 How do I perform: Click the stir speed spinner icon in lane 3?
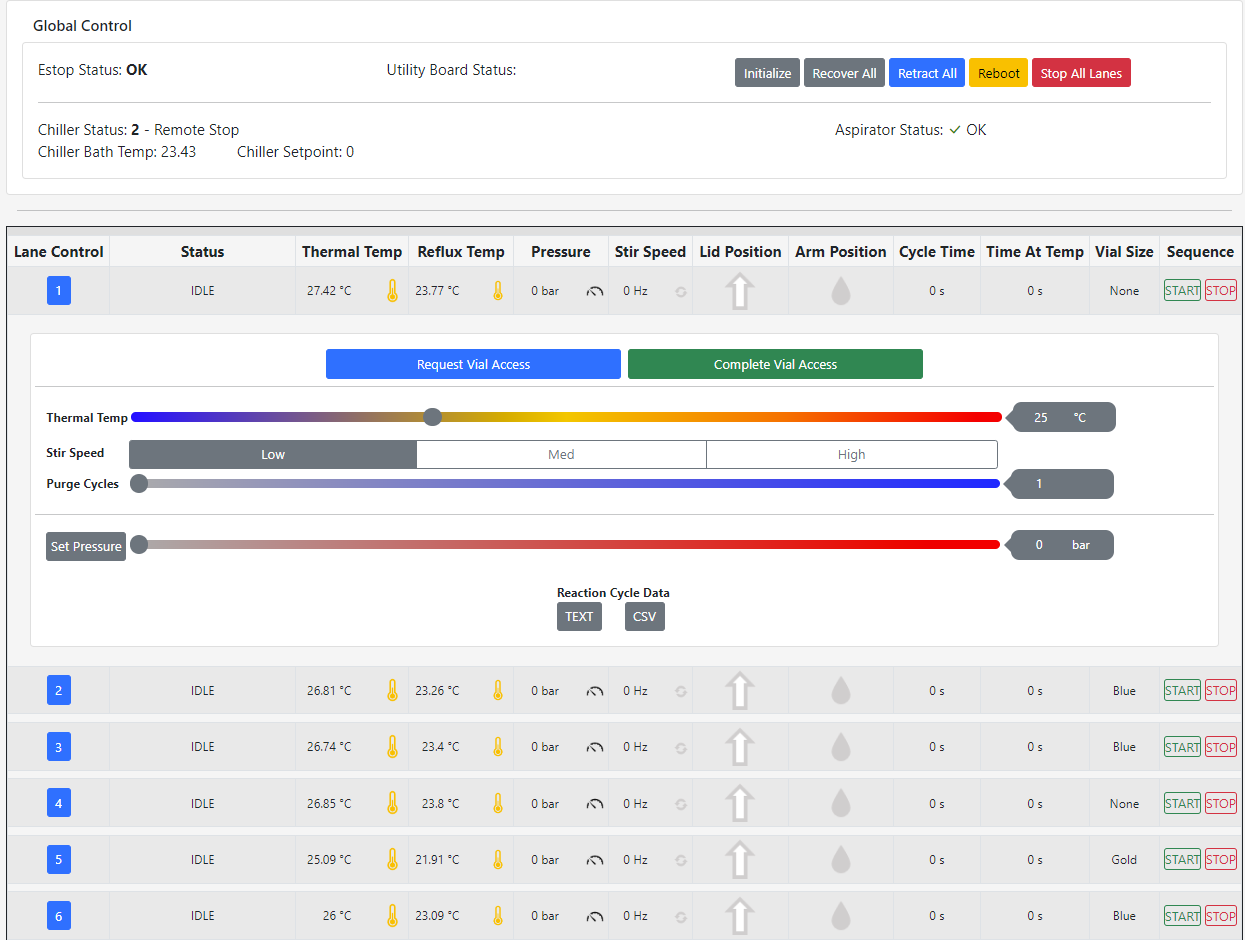click(x=681, y=747)
